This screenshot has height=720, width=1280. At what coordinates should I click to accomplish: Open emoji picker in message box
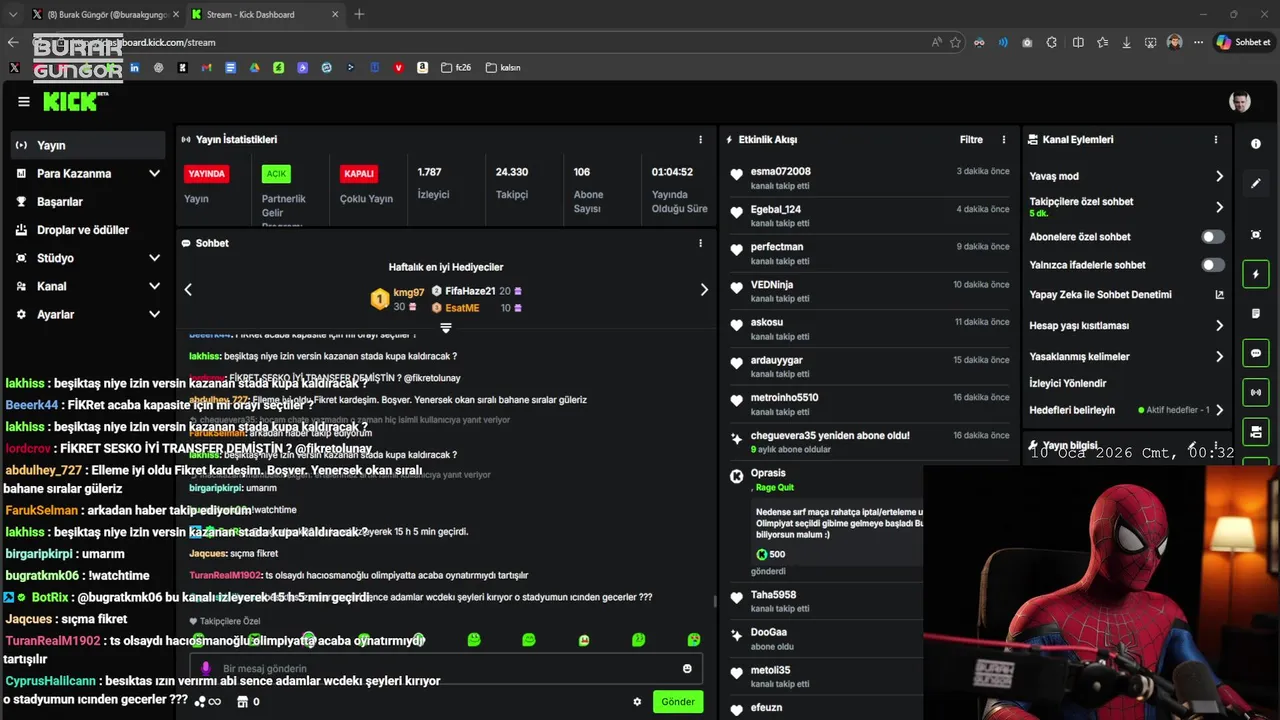click(687, 668)
